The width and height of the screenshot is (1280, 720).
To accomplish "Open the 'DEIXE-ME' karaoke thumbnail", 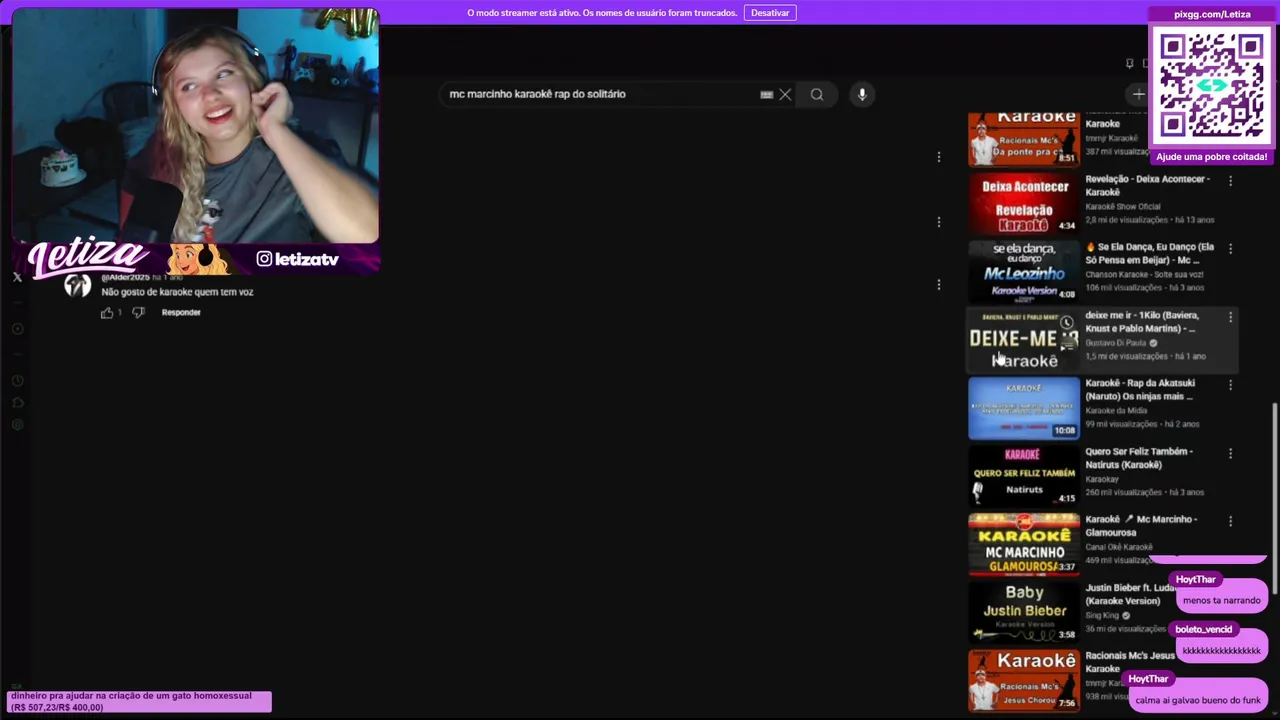I will (x=1024, y=340).
